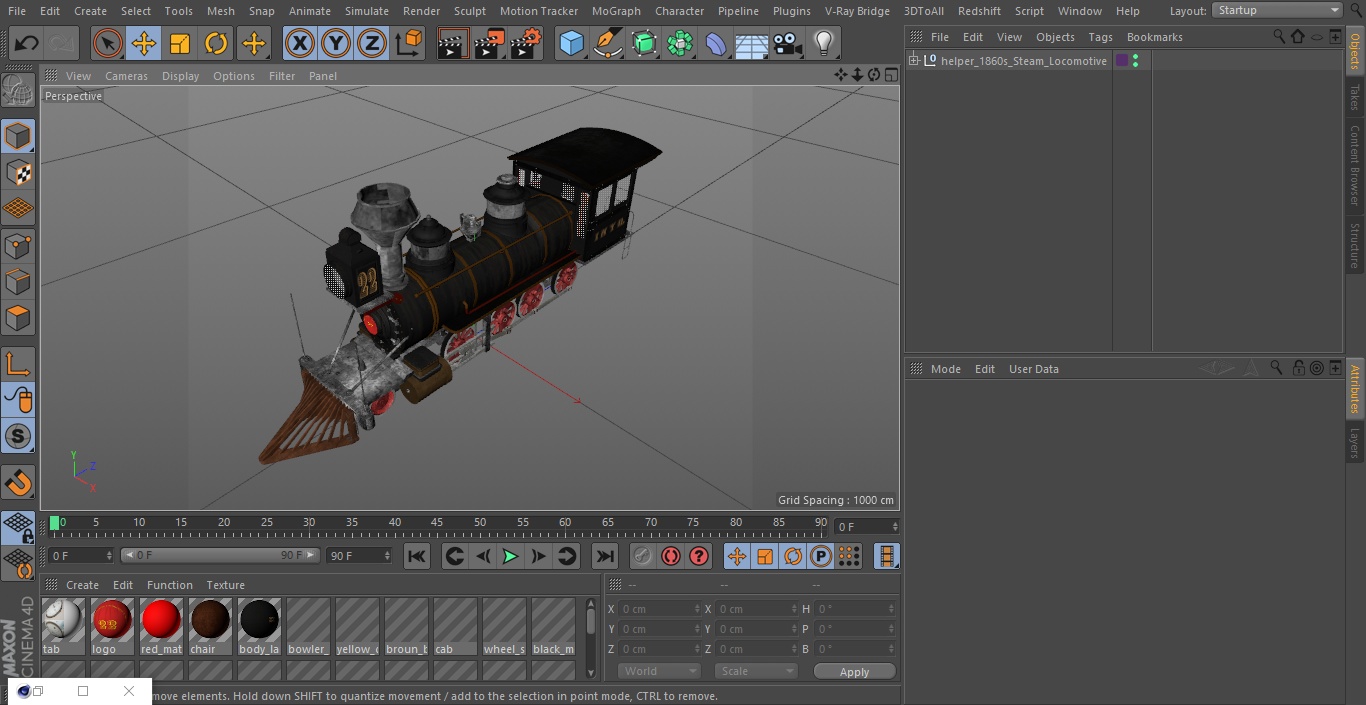Viewport: 1366px width, 705px height.
Task: Open the viewport Cameras menu
Action: [x=126, y=76]
